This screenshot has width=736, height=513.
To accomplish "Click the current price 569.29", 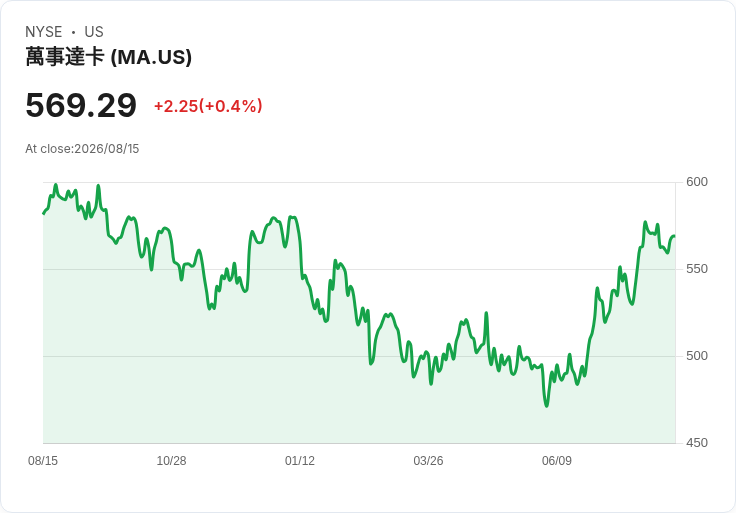I will click(81, 105).
